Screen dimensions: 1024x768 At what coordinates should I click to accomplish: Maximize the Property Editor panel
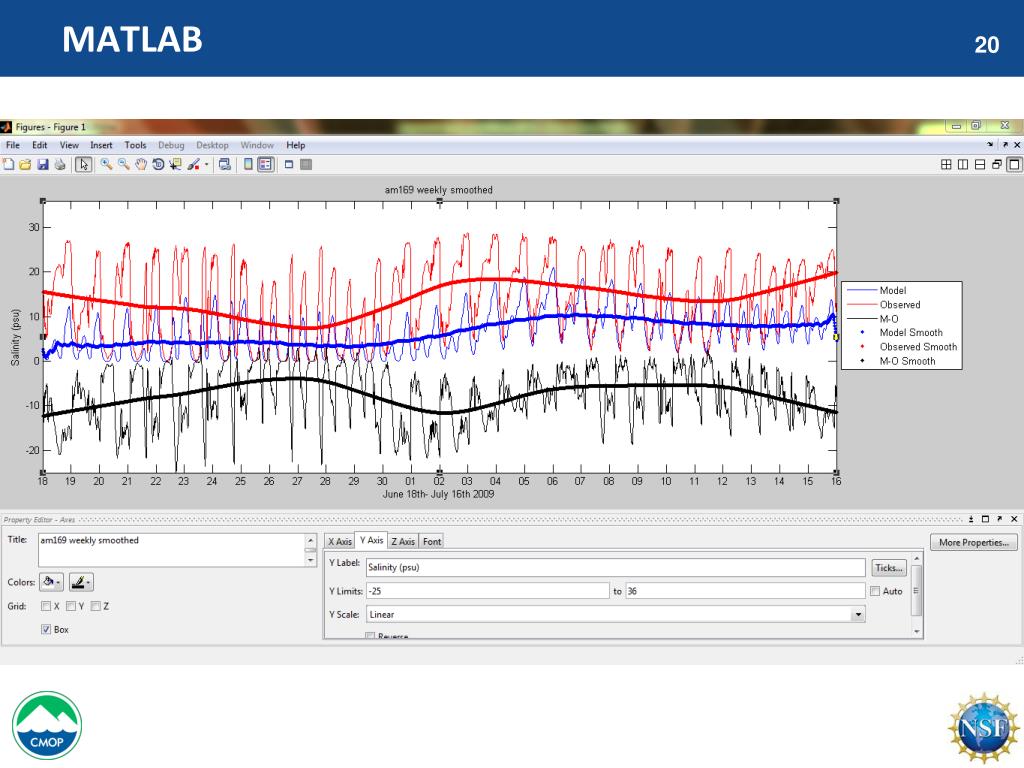pyautogui.click(x=985, y=519)
